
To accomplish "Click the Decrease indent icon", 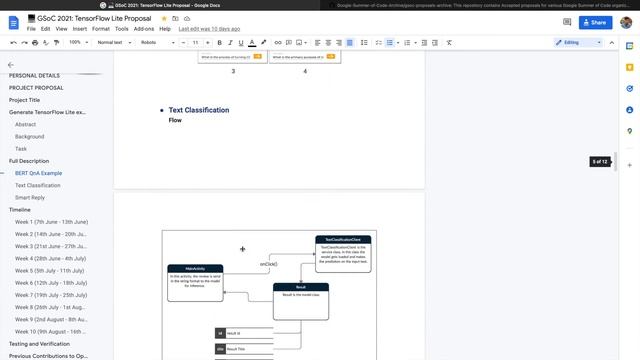I will click(424, 42).
